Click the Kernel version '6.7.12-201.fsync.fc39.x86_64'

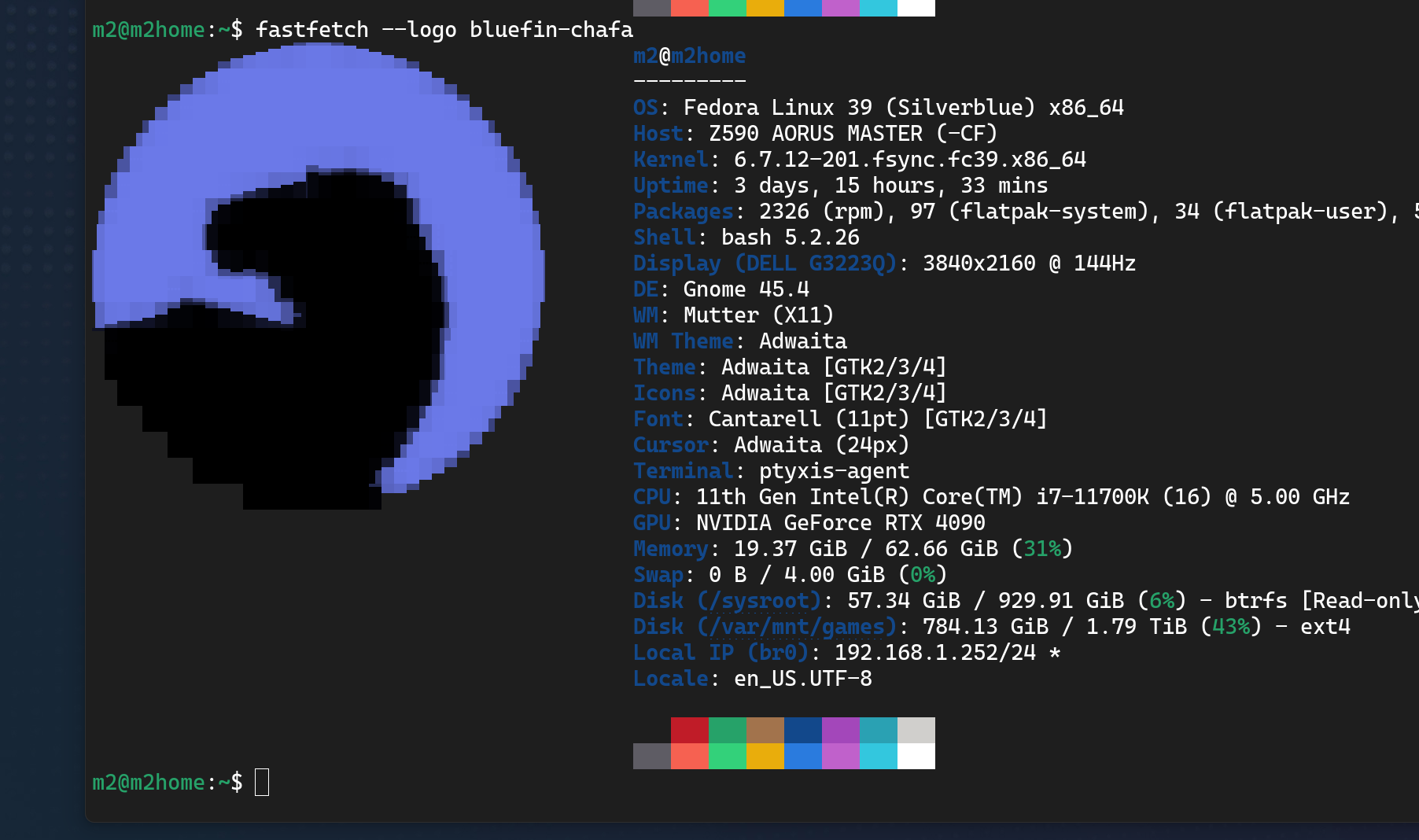pos(910,160)
